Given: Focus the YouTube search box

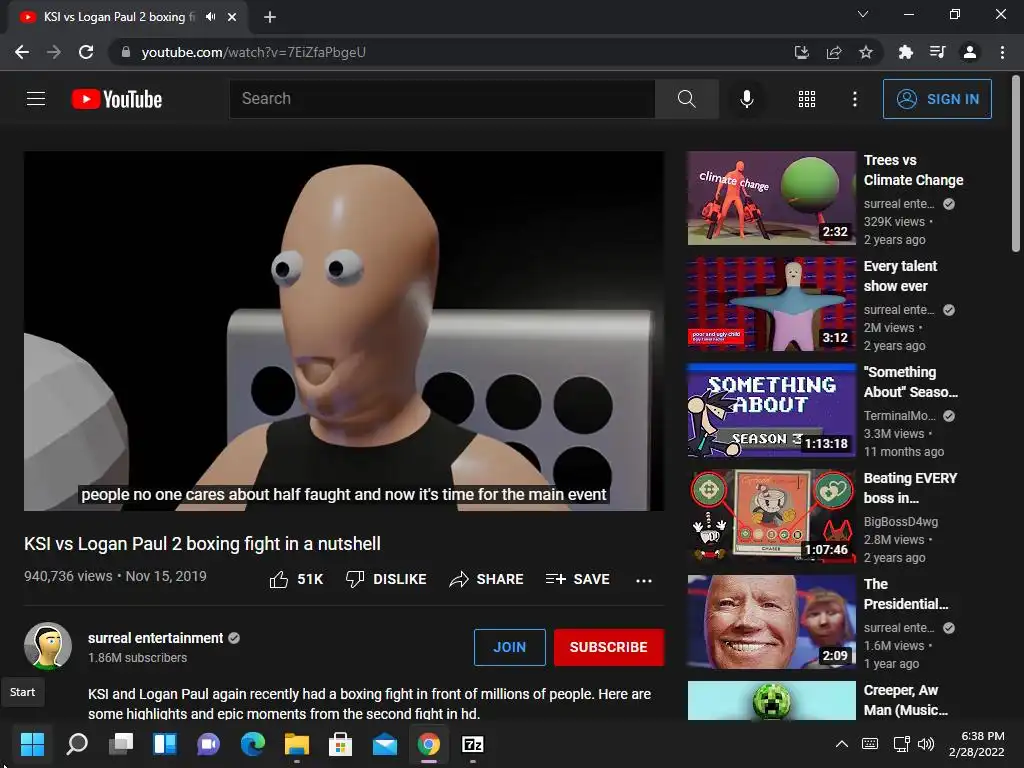Looking at the screenshot, I should [x=442, y=99].
